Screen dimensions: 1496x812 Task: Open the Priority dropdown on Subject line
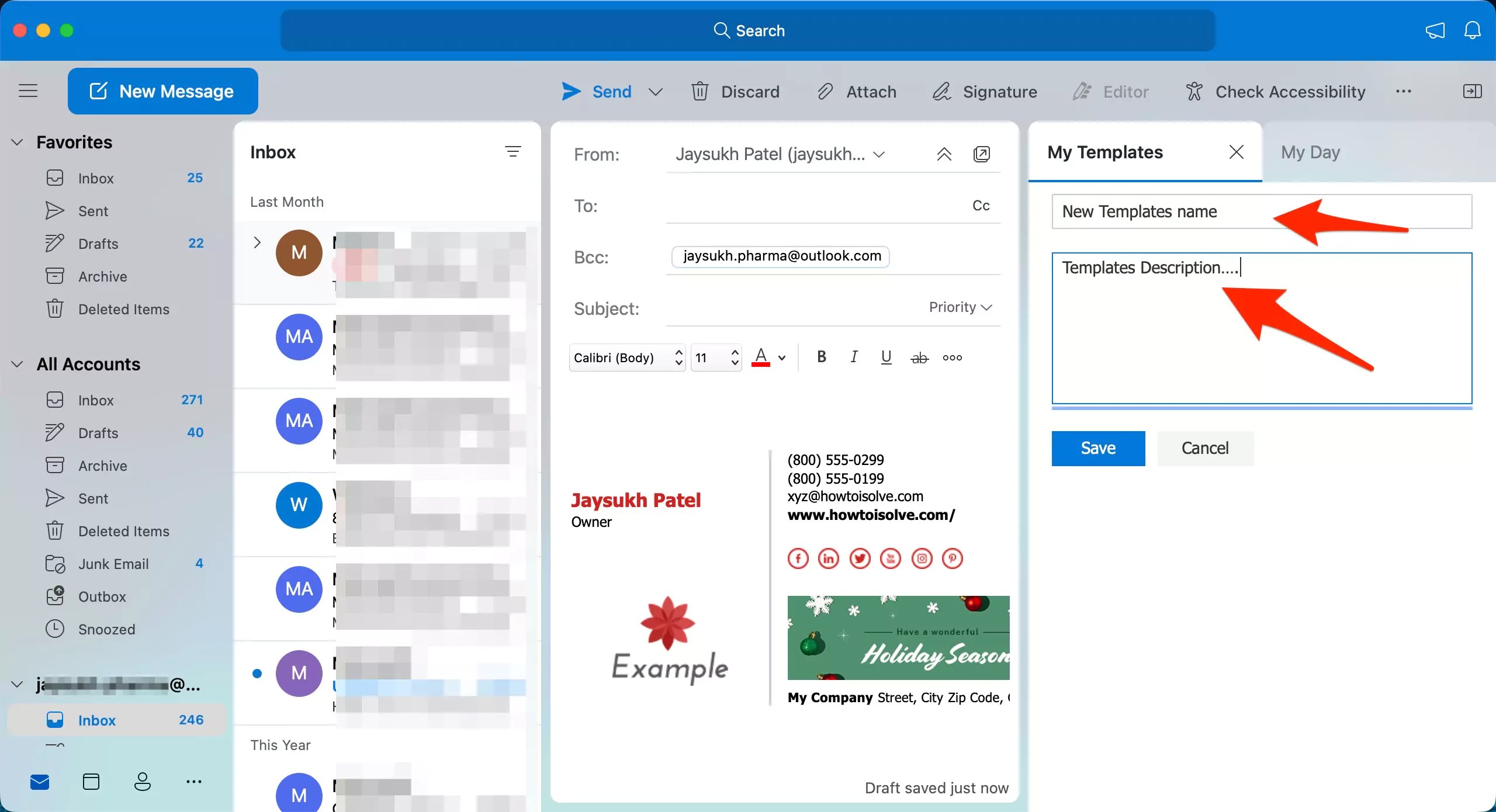(x=959, y=307)
